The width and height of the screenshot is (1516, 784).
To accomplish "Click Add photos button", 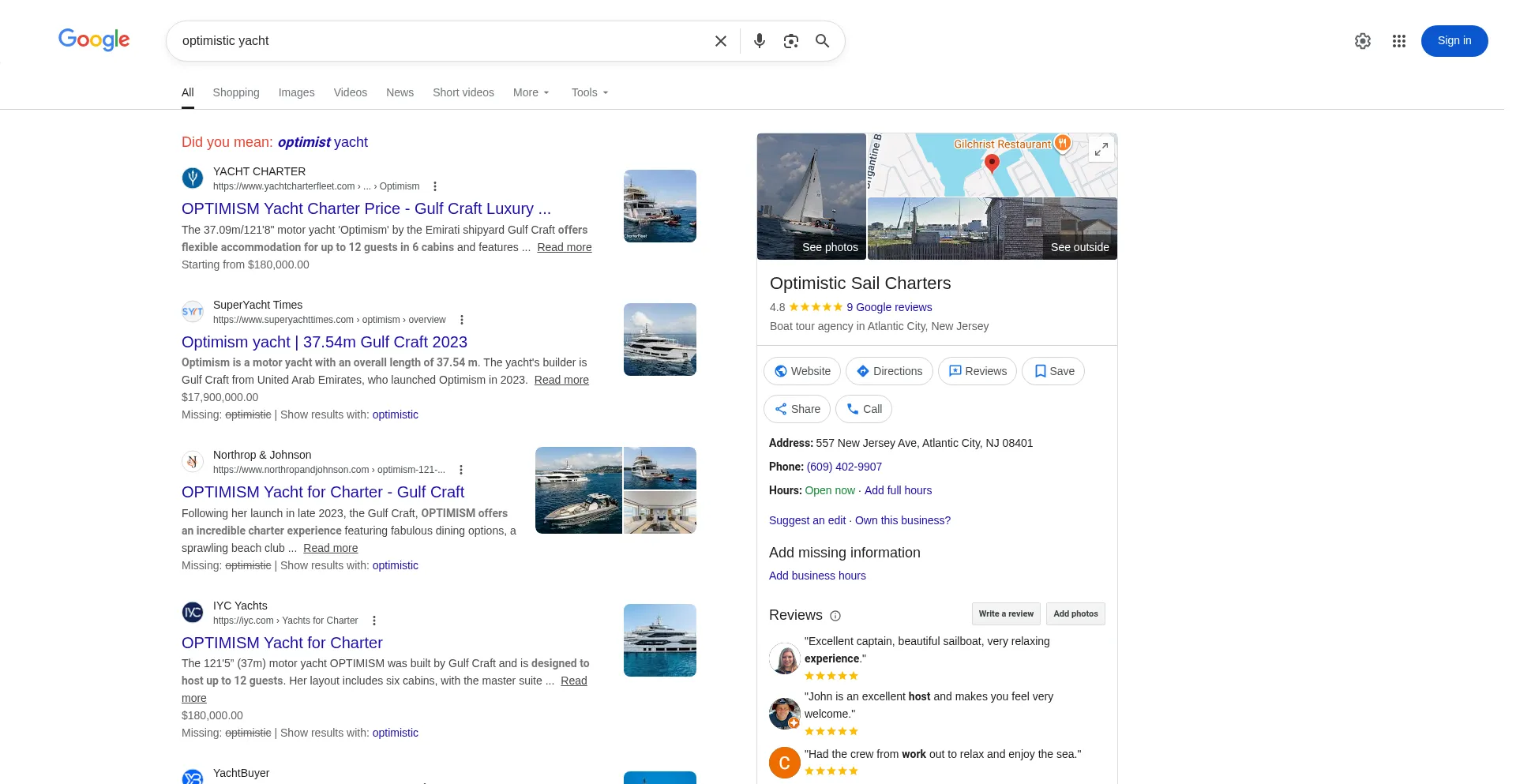I will point(1075,614).
